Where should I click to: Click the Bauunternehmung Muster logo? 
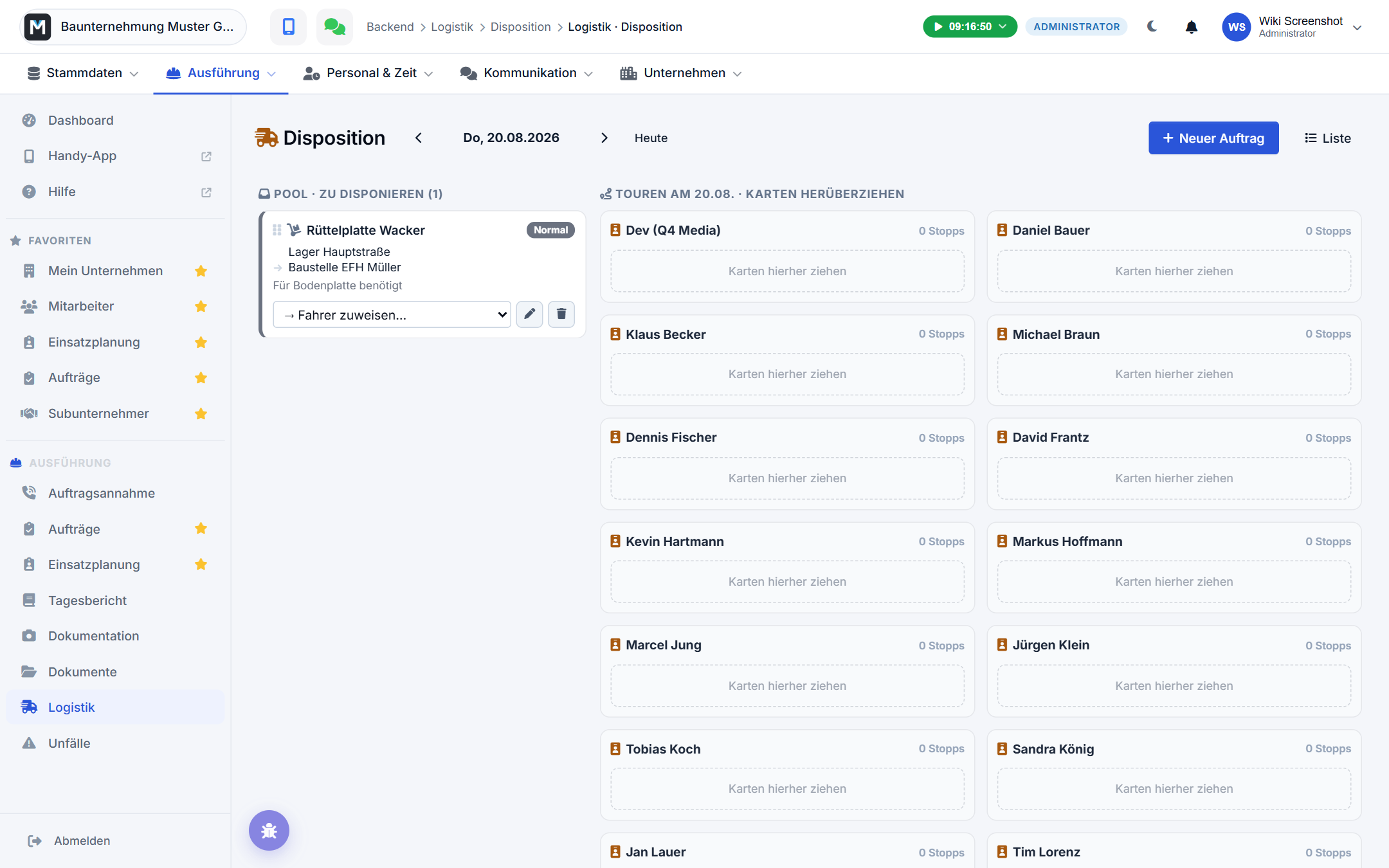tap(38, 26)
